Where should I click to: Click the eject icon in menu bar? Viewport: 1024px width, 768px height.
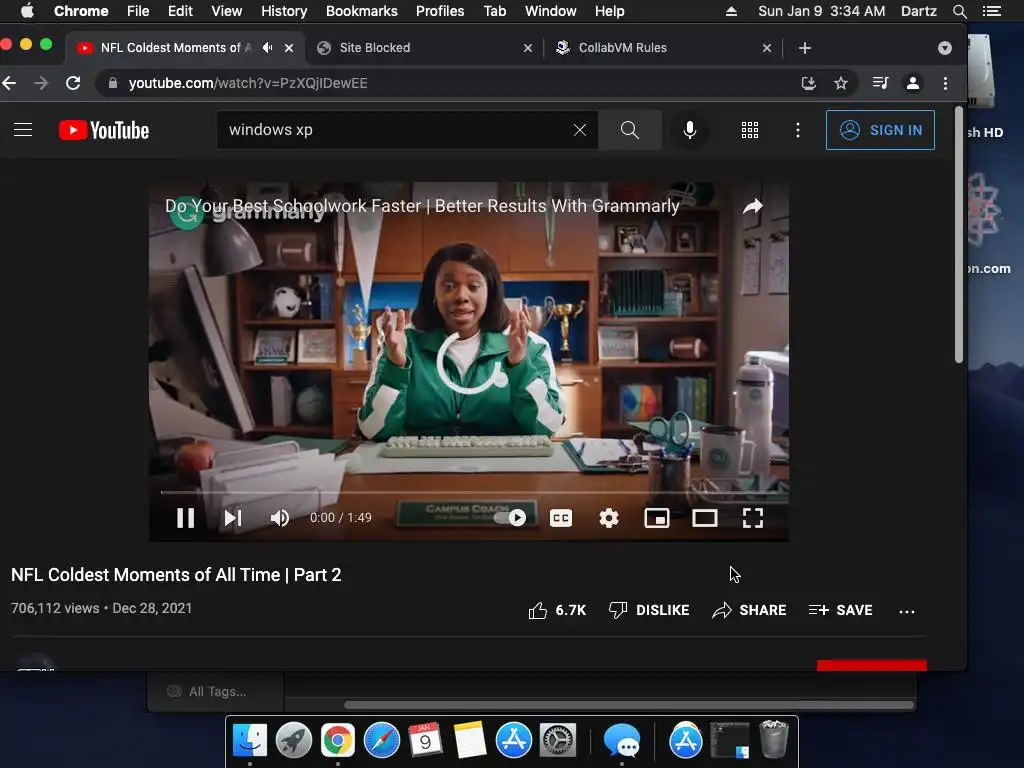point(731,11)
